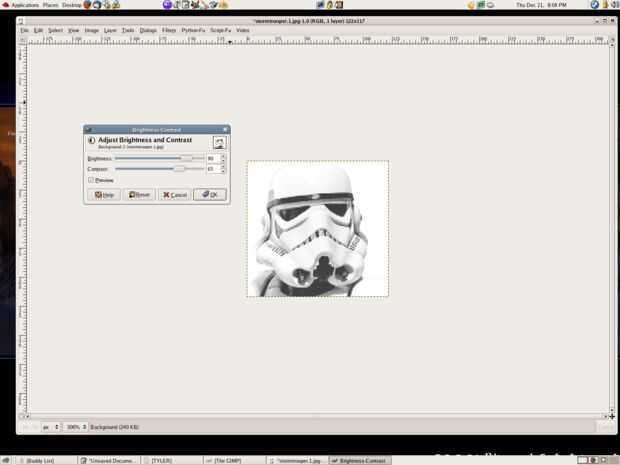Launch Firefox from top panel

pyautogui.click(x=87, y=5)
